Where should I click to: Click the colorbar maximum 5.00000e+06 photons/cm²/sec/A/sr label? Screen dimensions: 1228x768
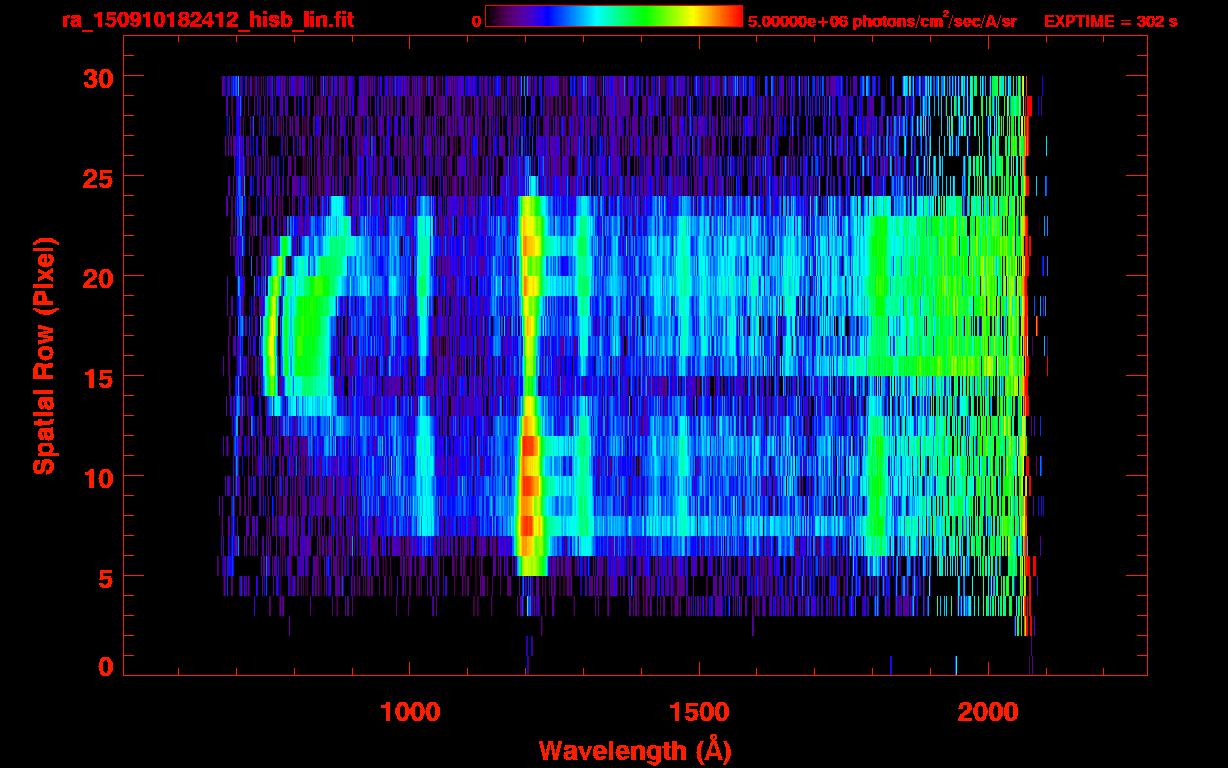[x=882, y=21]
